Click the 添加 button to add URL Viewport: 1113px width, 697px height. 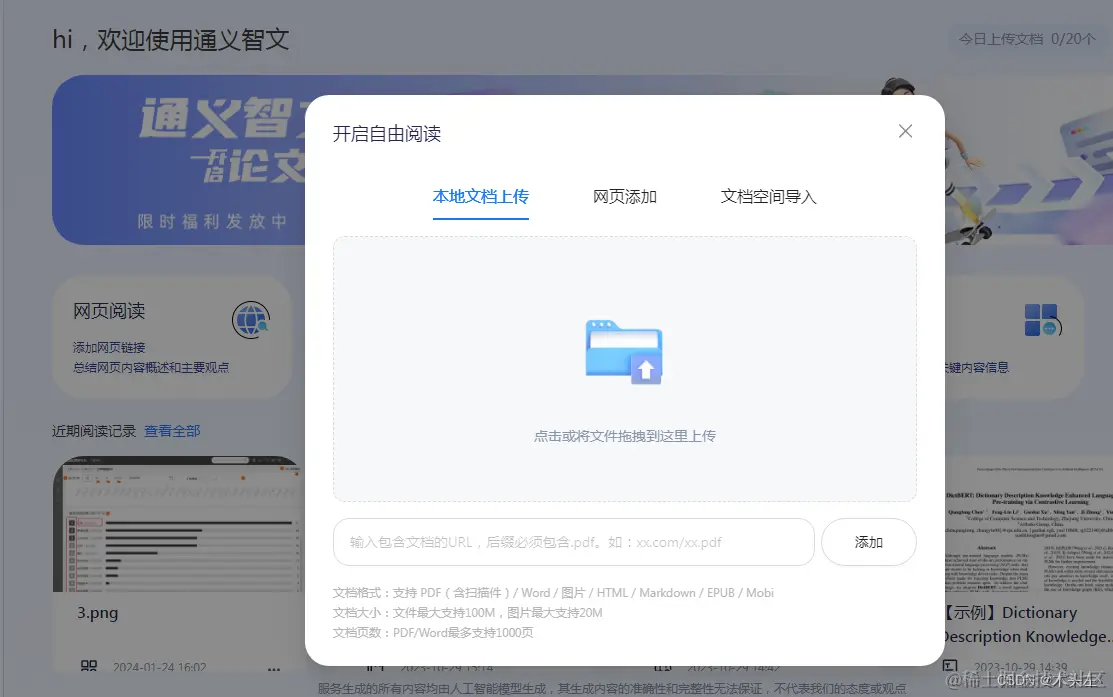pos(868,542)
